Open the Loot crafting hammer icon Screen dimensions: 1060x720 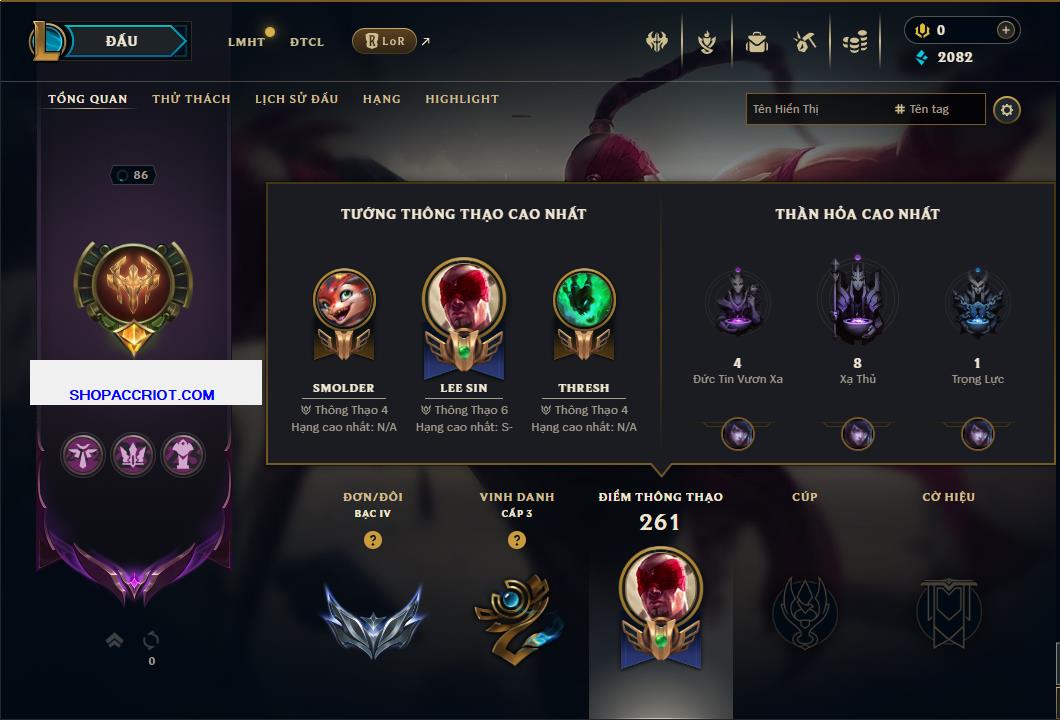point(804,42)
